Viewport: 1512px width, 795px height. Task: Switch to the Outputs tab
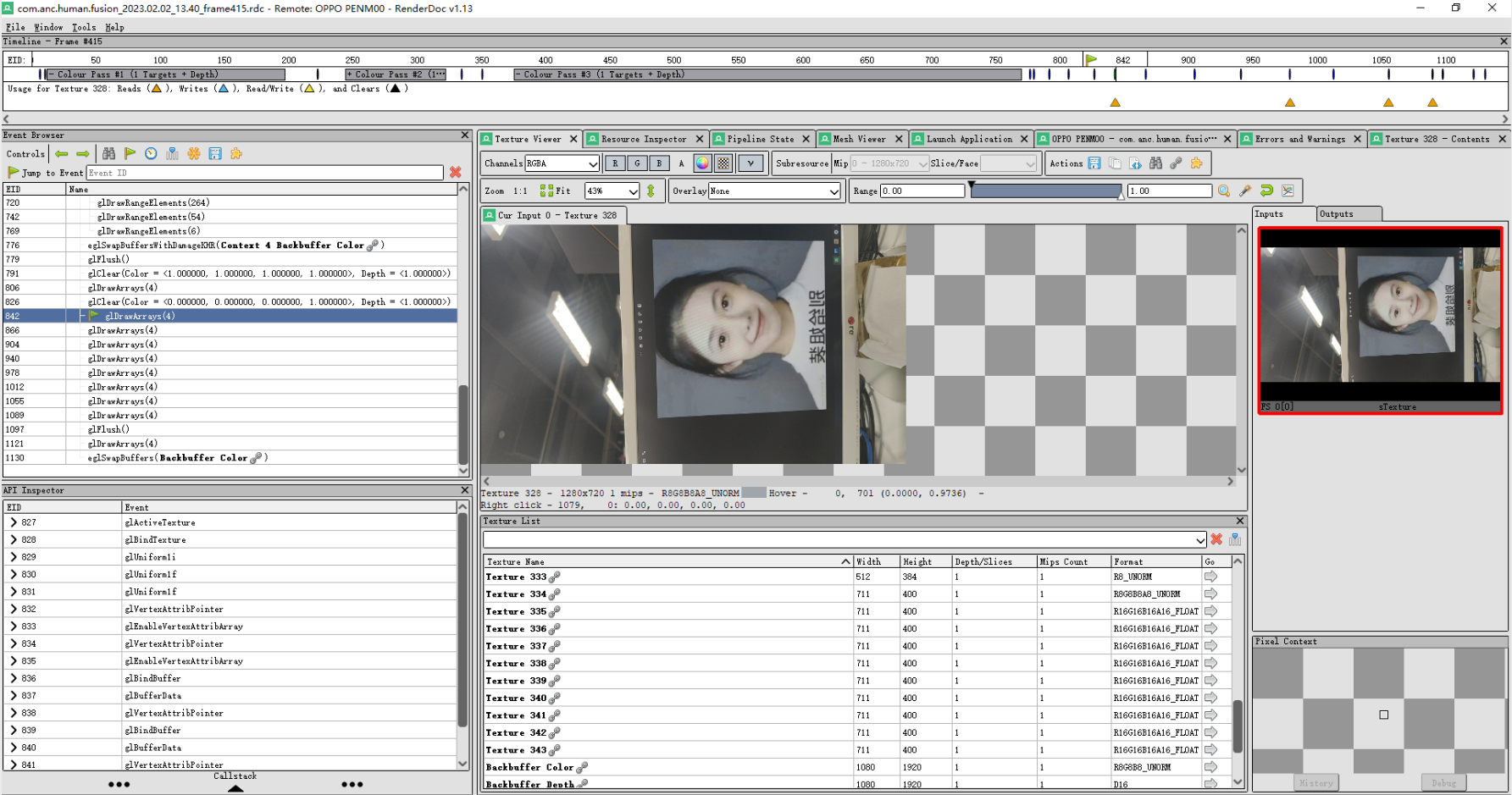[1349, 214]
